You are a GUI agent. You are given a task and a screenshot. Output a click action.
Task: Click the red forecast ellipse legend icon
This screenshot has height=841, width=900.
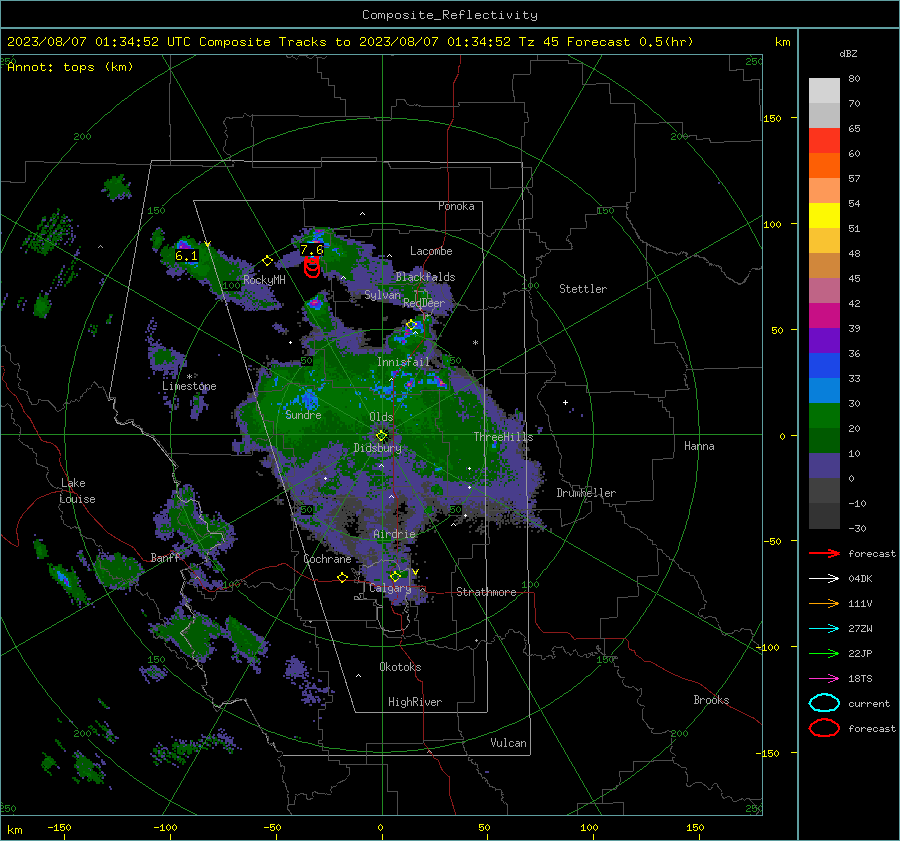(824, 728)
